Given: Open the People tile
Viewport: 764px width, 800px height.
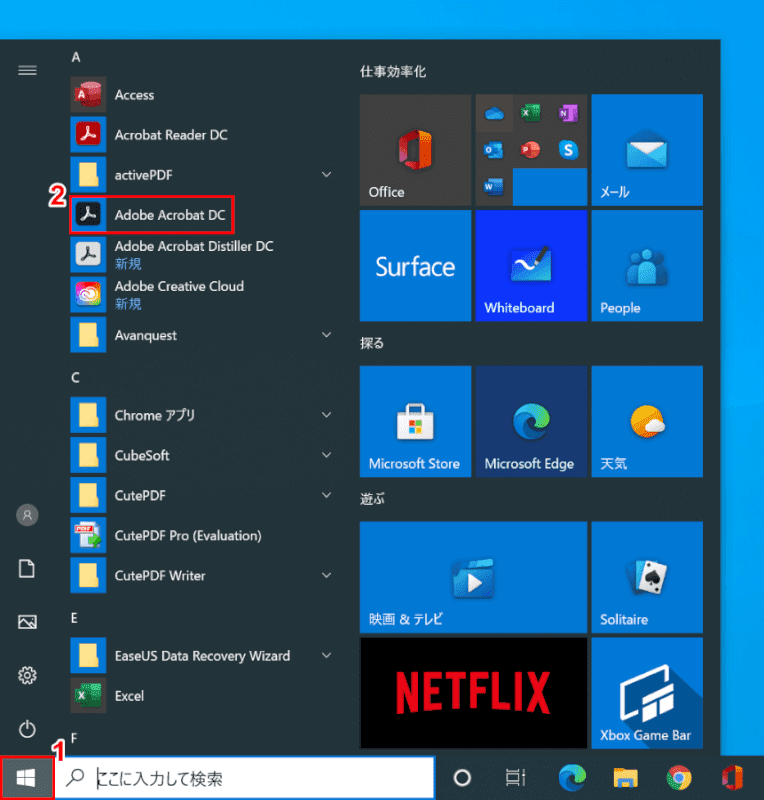Looking at the screenshot, I should (x=647, y=266).
